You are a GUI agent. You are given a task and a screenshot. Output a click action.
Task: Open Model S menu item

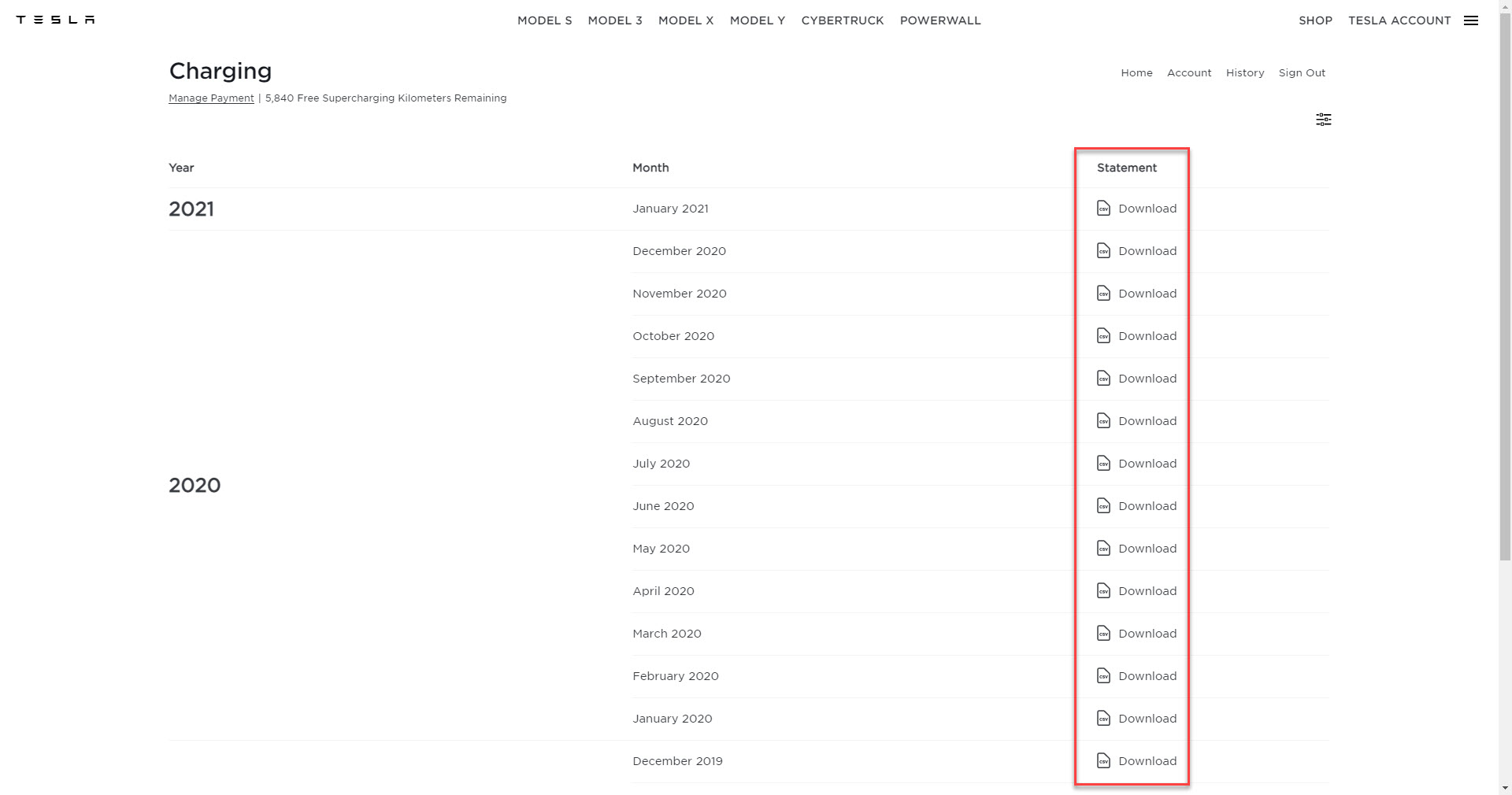point(545,20)
